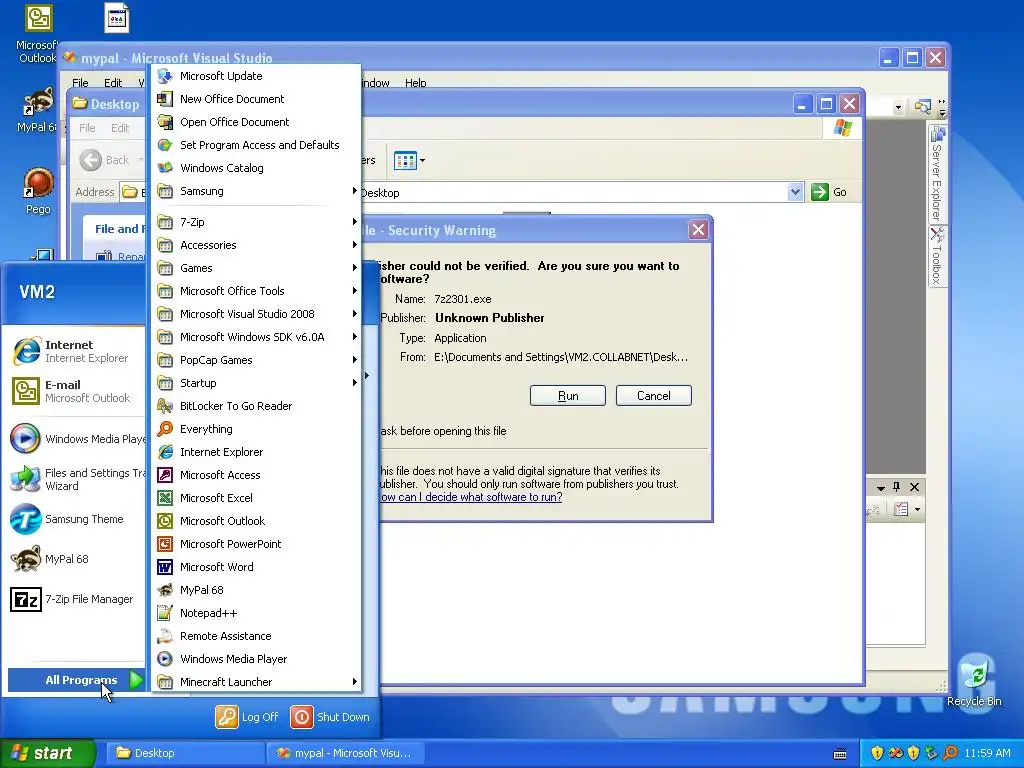1024x768 pixels.
Task: Close the Security Warning dialog
Action: tap(698, 230)
